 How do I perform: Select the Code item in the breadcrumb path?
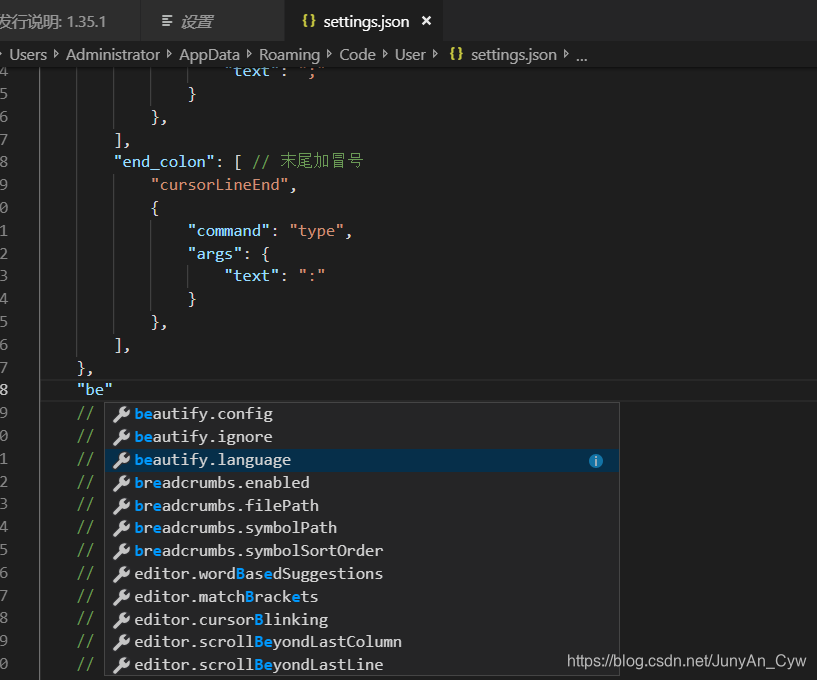click(357, 55)
